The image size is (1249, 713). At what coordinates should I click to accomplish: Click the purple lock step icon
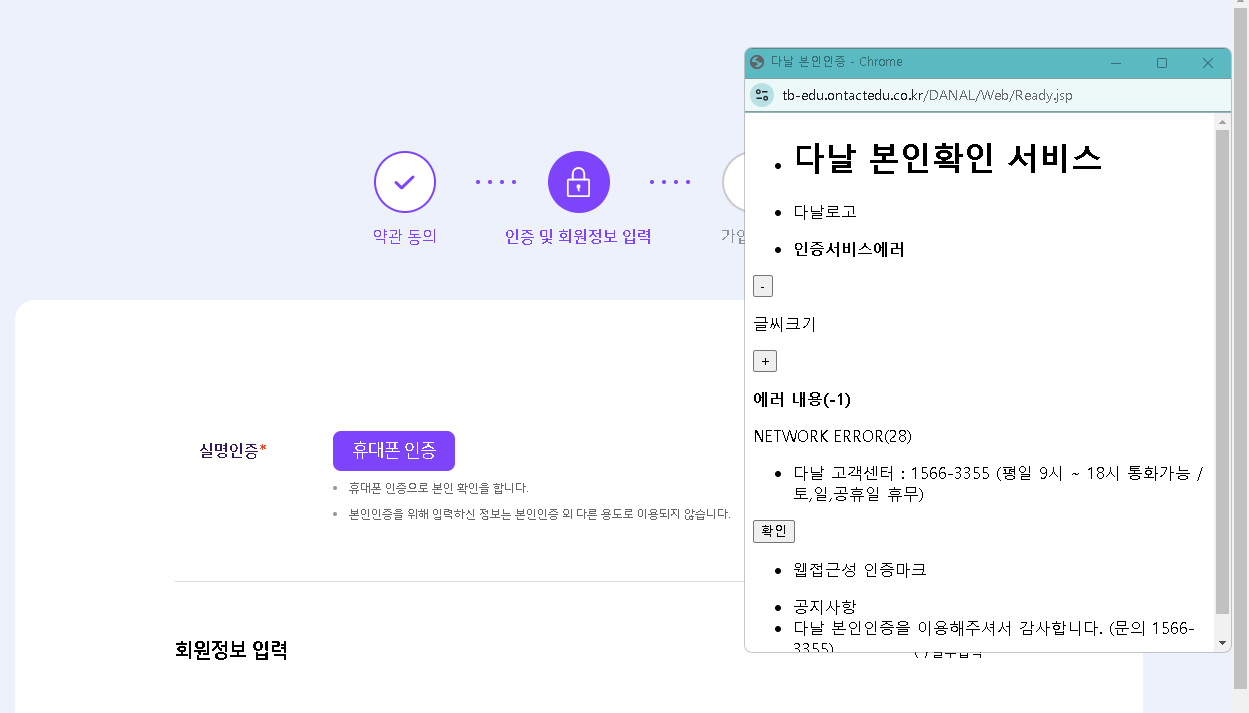(x=578, y=182)
